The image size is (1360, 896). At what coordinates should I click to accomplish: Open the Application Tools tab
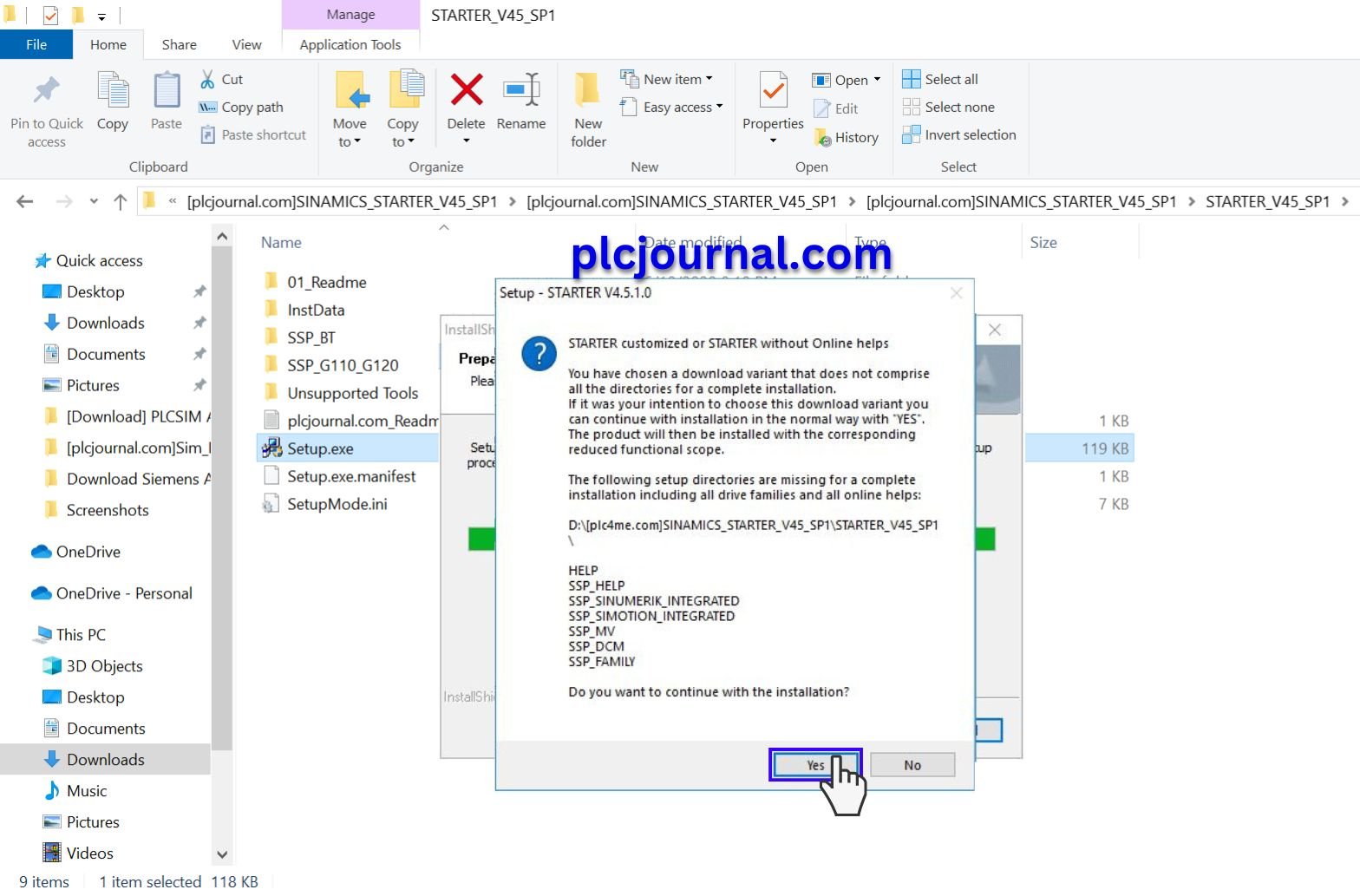click(350, 44)
